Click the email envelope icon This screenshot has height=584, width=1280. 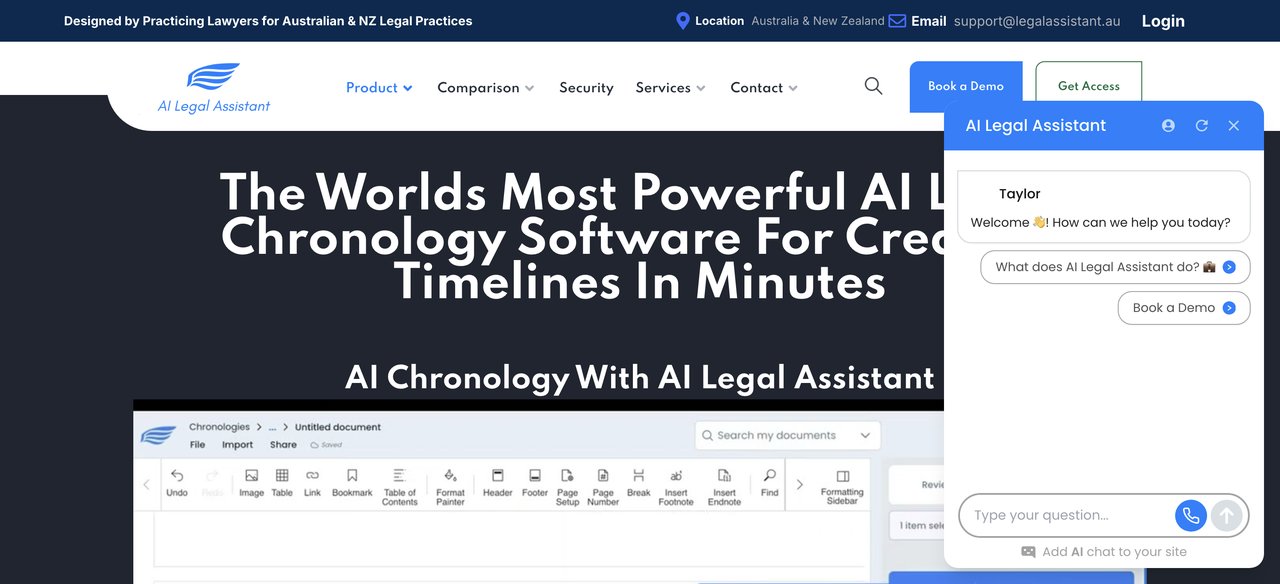click(x=897, y=21)
